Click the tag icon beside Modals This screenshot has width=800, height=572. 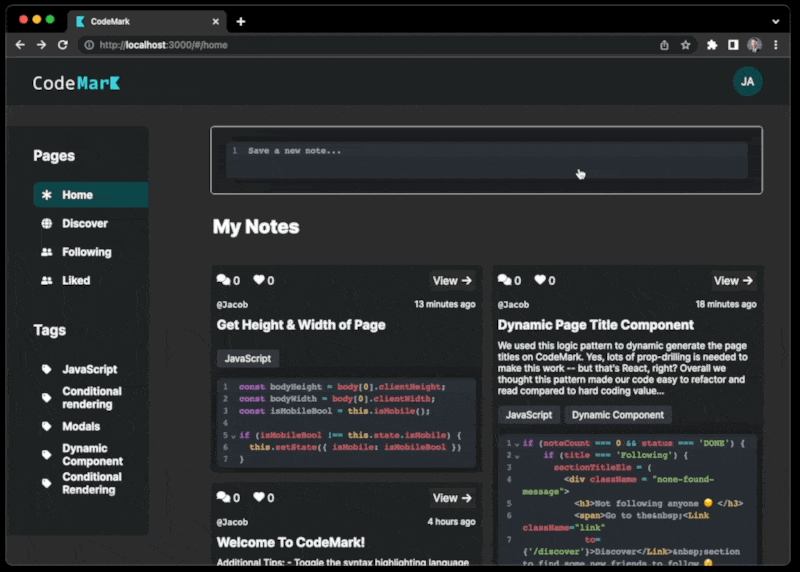pos(46,426)
